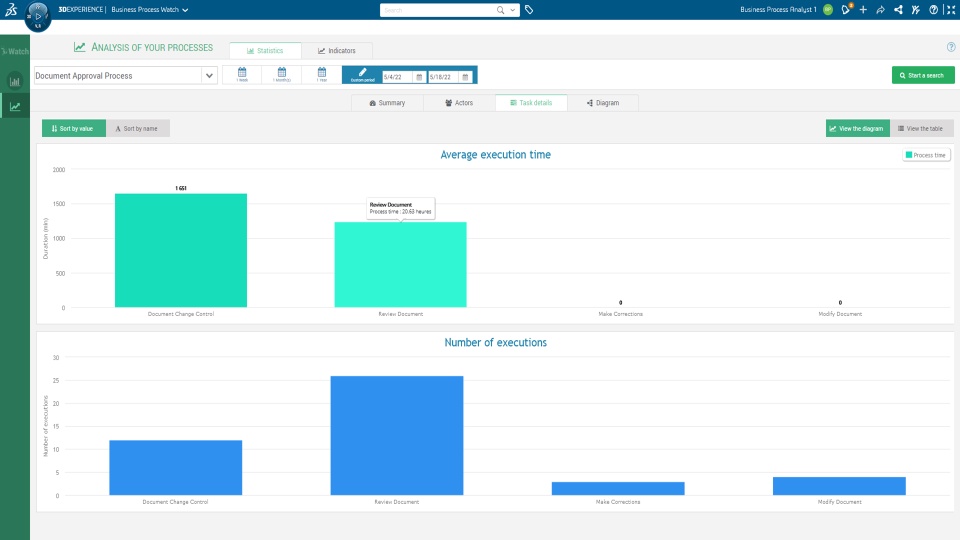Switch to the Indicators tab
The height and width of the screenshot is (540, 960).
pyautogui.click(x=337, y=51)
